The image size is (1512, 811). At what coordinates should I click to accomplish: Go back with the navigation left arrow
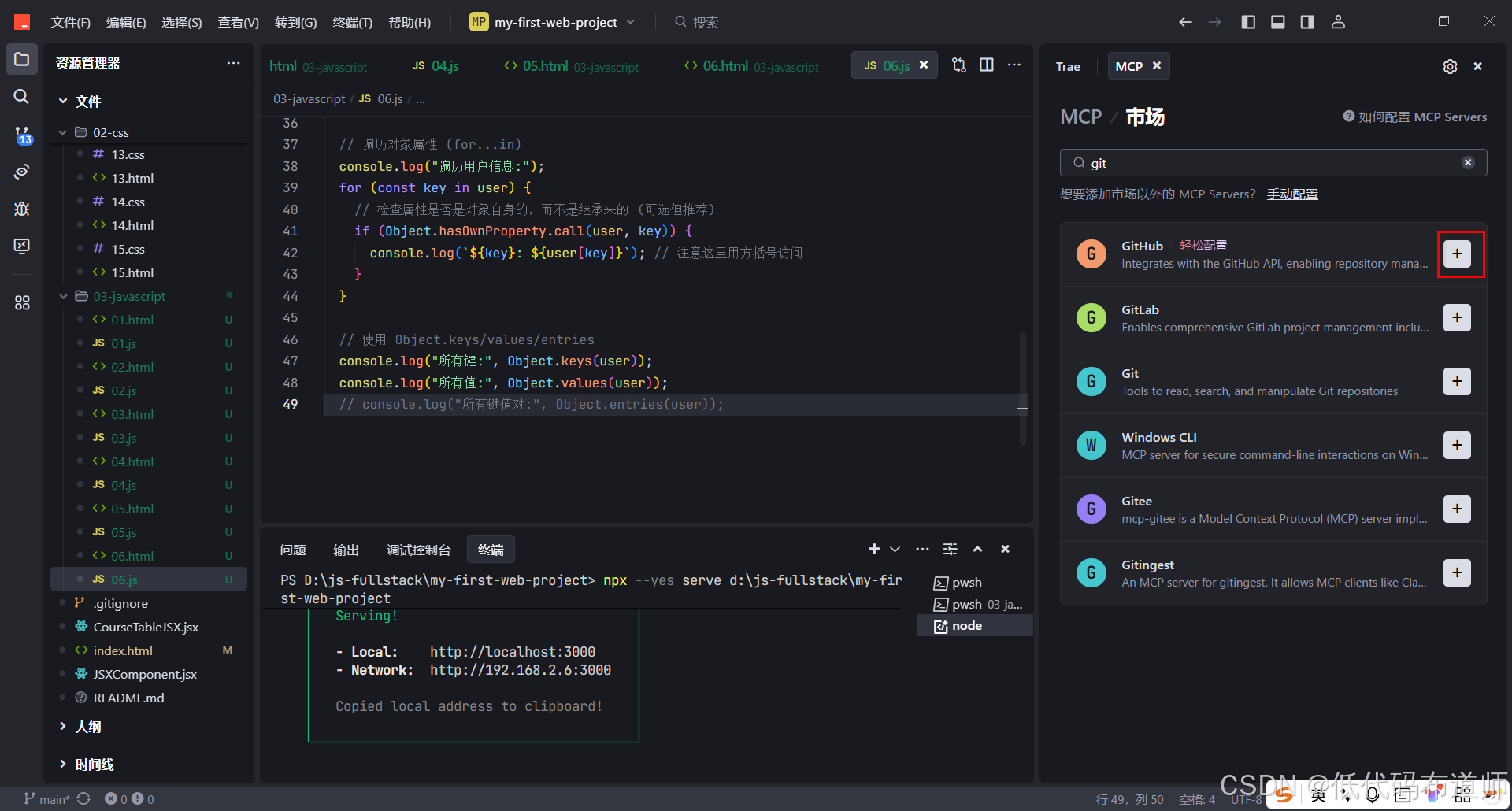point(1185,22)
